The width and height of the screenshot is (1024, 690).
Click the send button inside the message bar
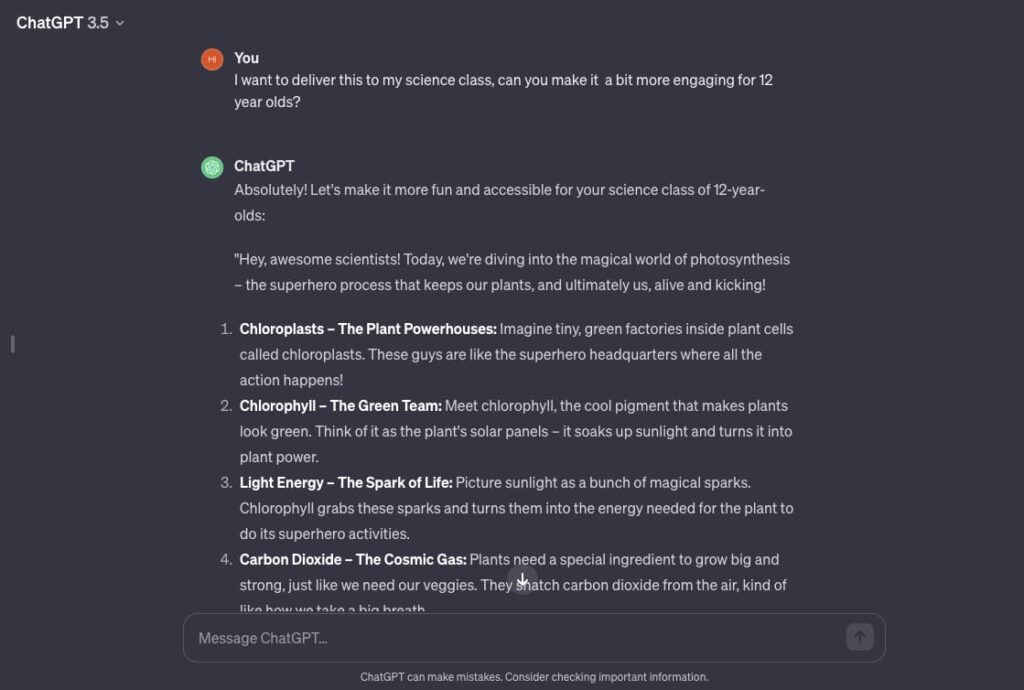click(859, 637)
